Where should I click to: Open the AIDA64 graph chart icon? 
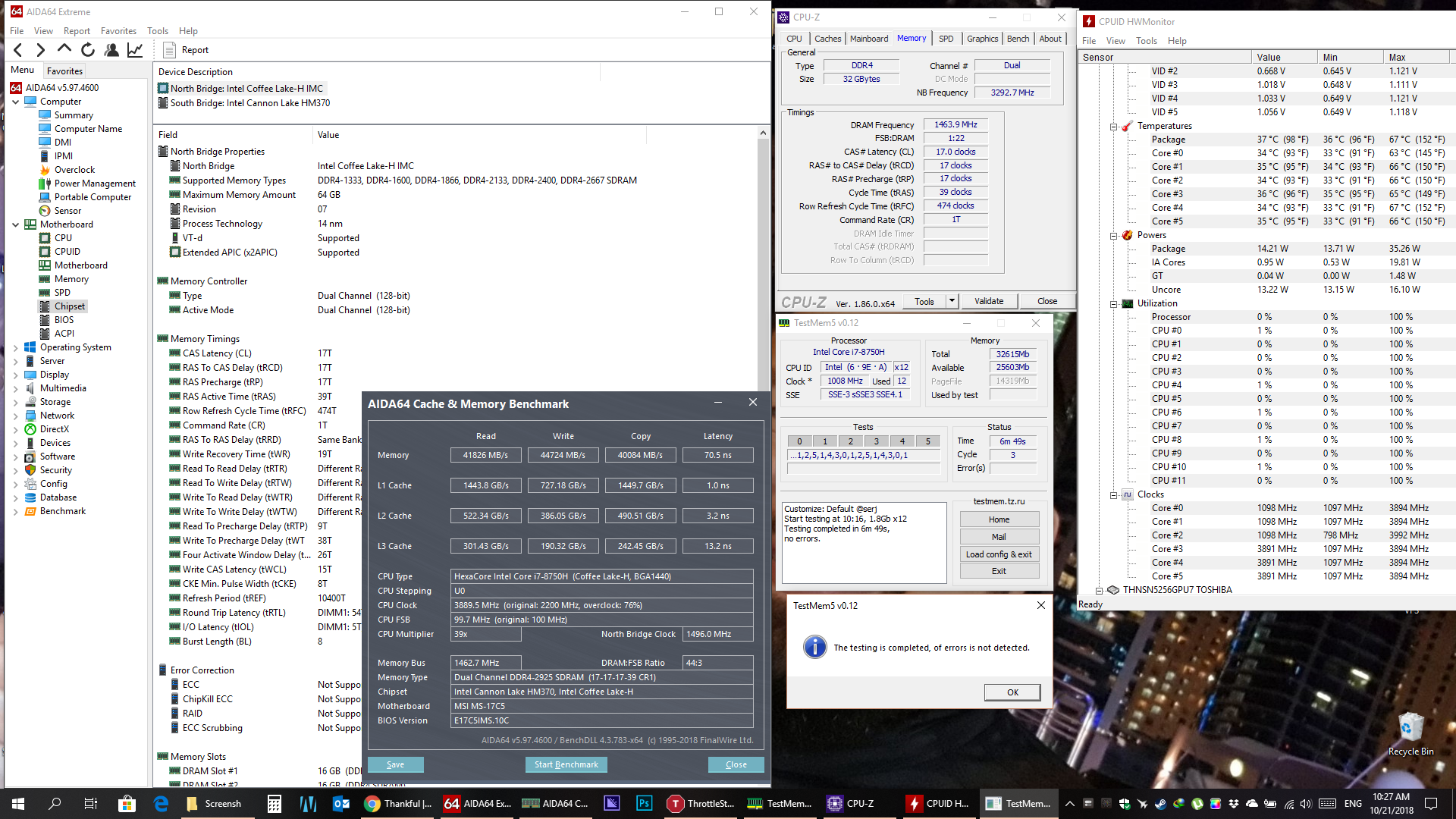click(135, 50)
